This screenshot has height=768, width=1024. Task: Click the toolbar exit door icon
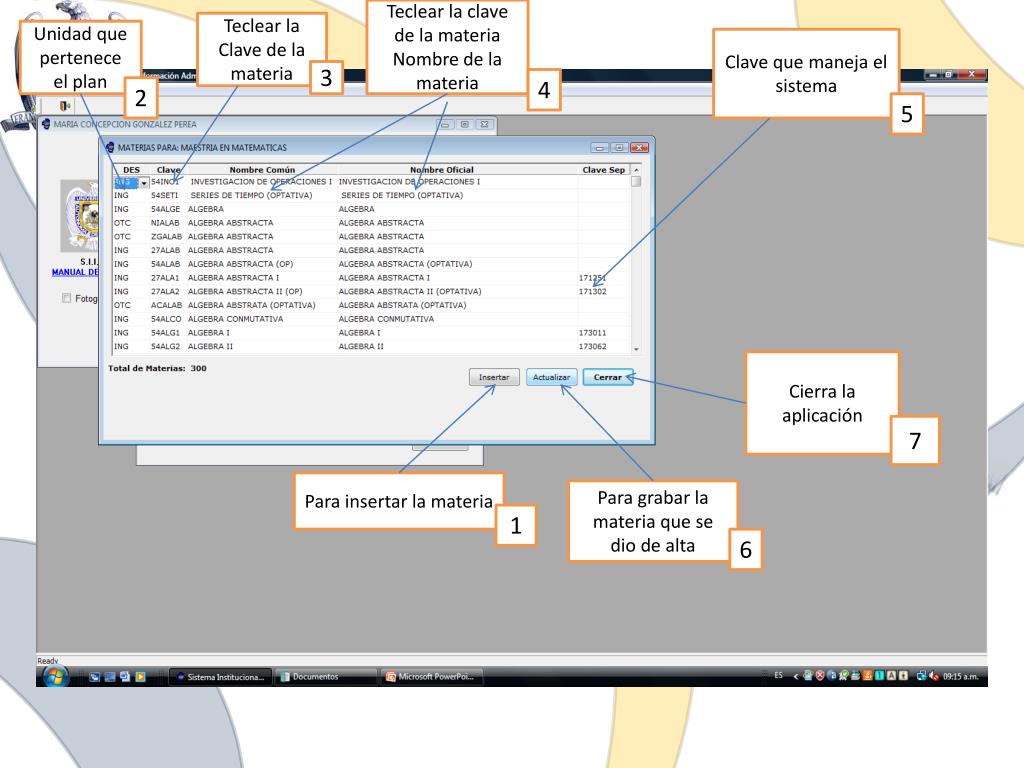[66, 105]
